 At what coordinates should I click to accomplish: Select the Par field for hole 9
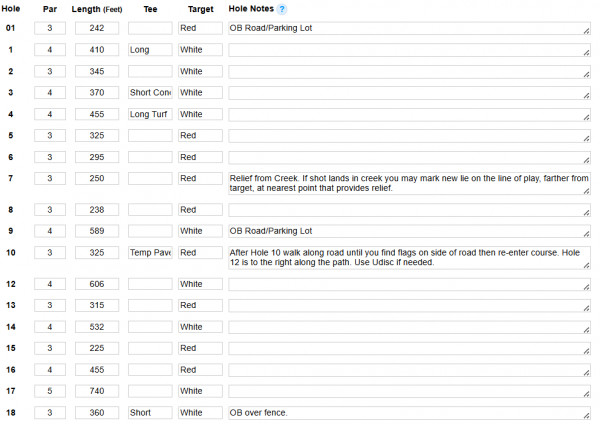pos(50,231)
